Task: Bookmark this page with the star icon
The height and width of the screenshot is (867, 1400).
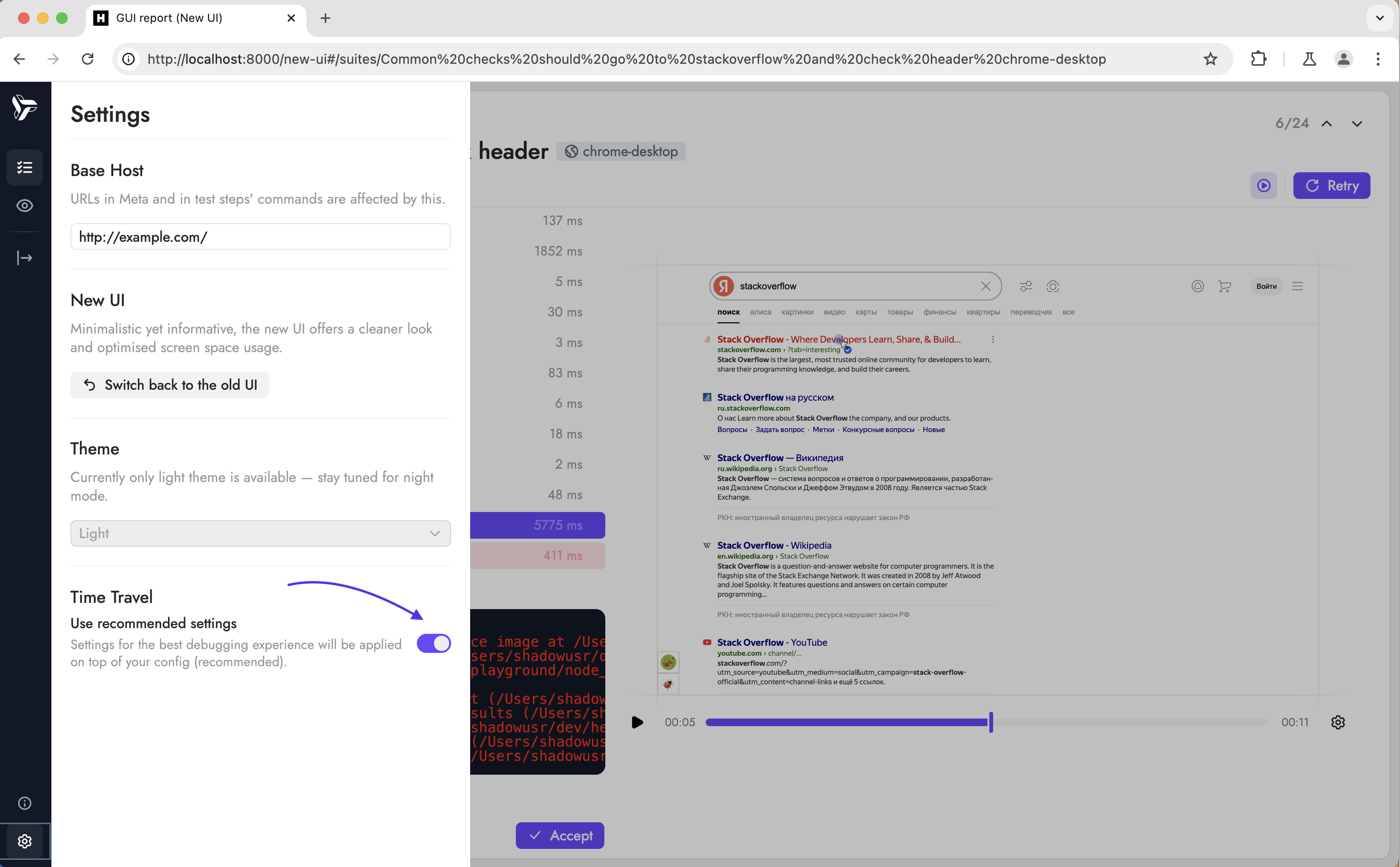Action: (1210, 59)
